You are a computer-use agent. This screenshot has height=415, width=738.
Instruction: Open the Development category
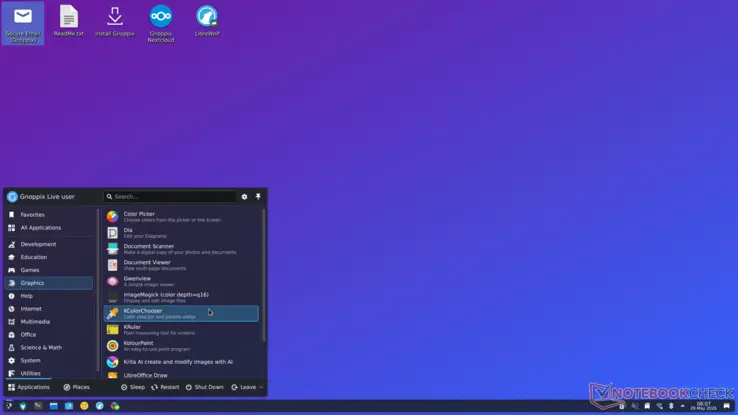click(x=48, y=244)
